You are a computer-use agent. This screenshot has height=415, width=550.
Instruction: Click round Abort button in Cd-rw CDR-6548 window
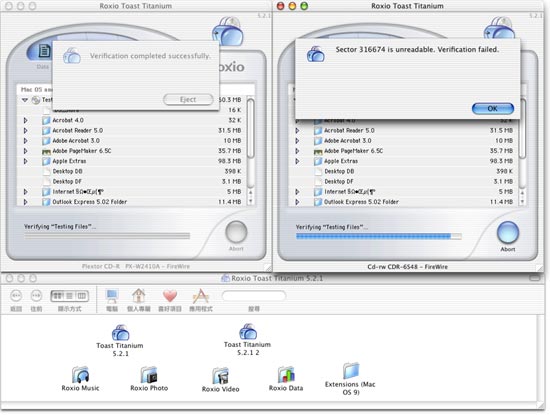point(508,232)
